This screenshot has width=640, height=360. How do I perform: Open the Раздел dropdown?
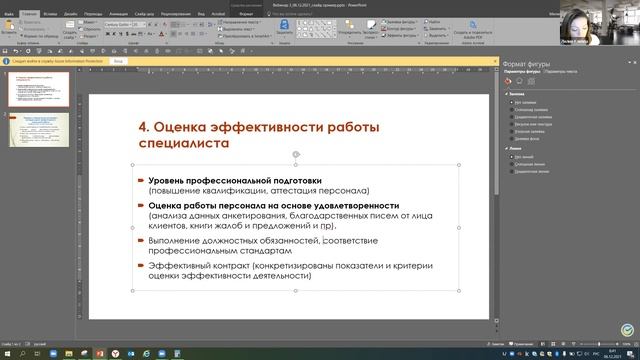coord(89,36)
